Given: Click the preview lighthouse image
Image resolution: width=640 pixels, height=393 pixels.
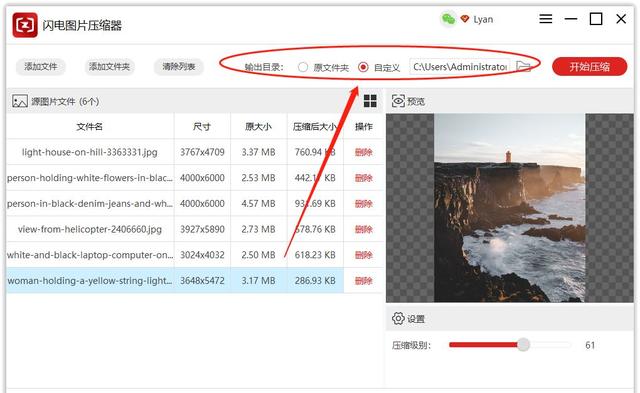Looking at the screenshot, I should click(509, 208).
